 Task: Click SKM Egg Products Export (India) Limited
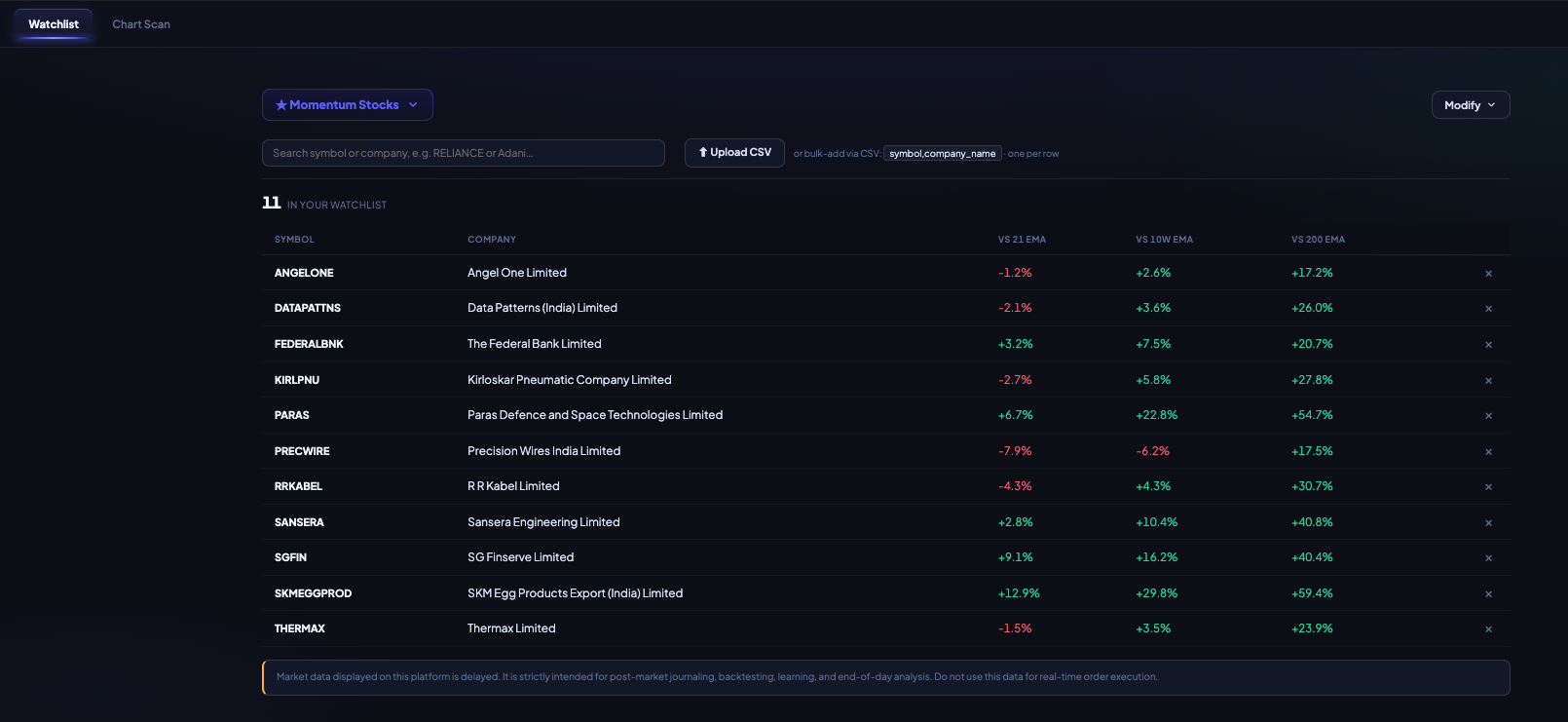pos(576,593)
